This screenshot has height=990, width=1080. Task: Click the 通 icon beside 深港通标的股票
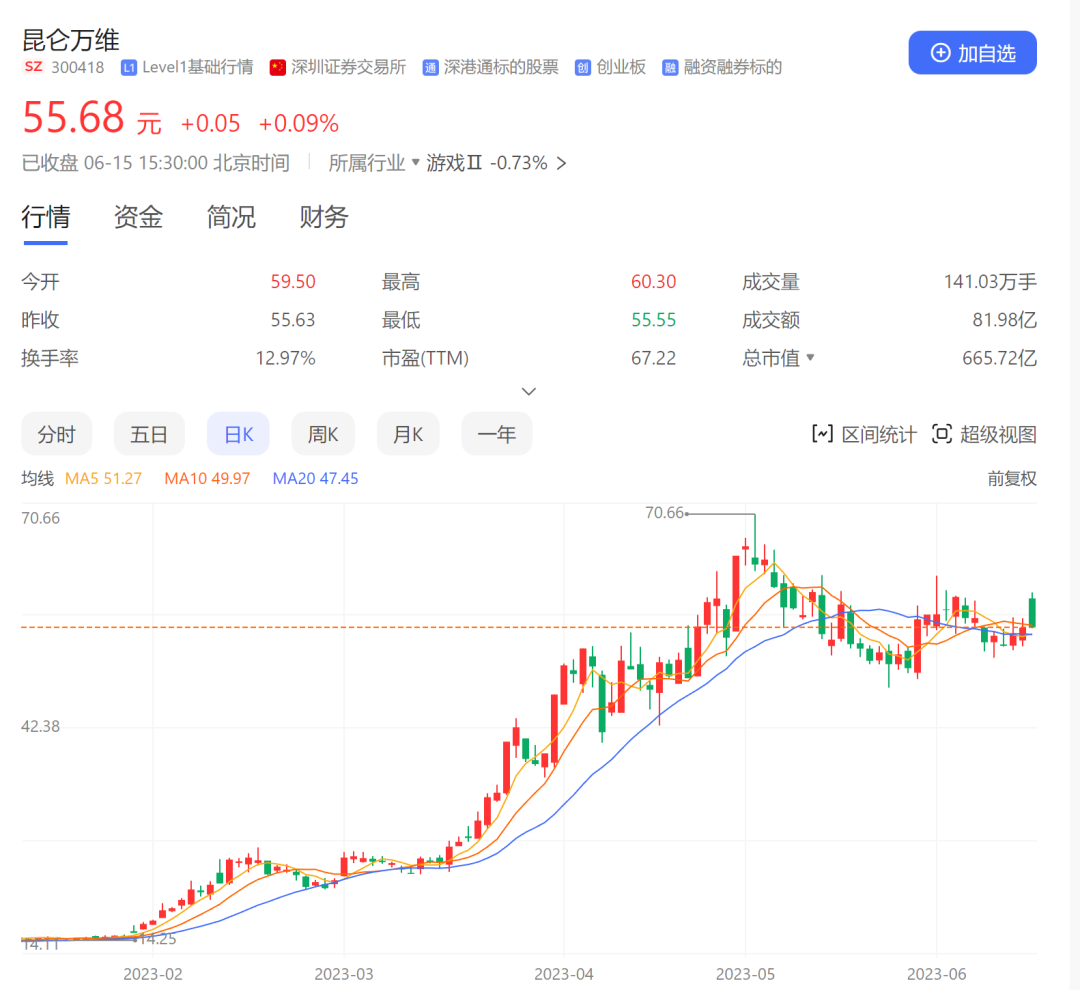click(430, 68)
